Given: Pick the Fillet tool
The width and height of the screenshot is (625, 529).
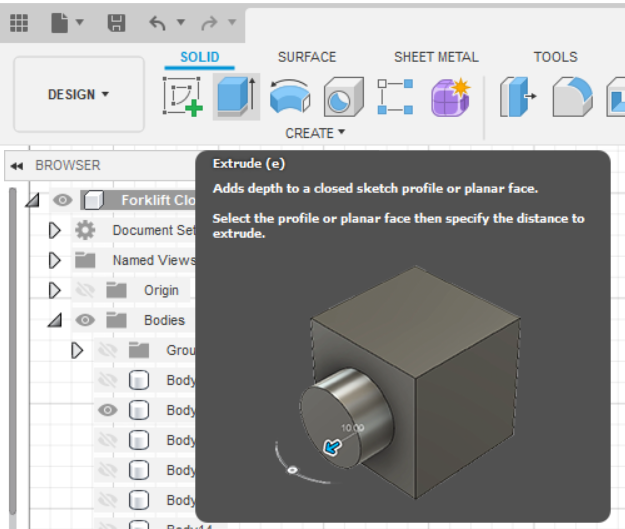Looking at the screenshot, I should (572, 97).
